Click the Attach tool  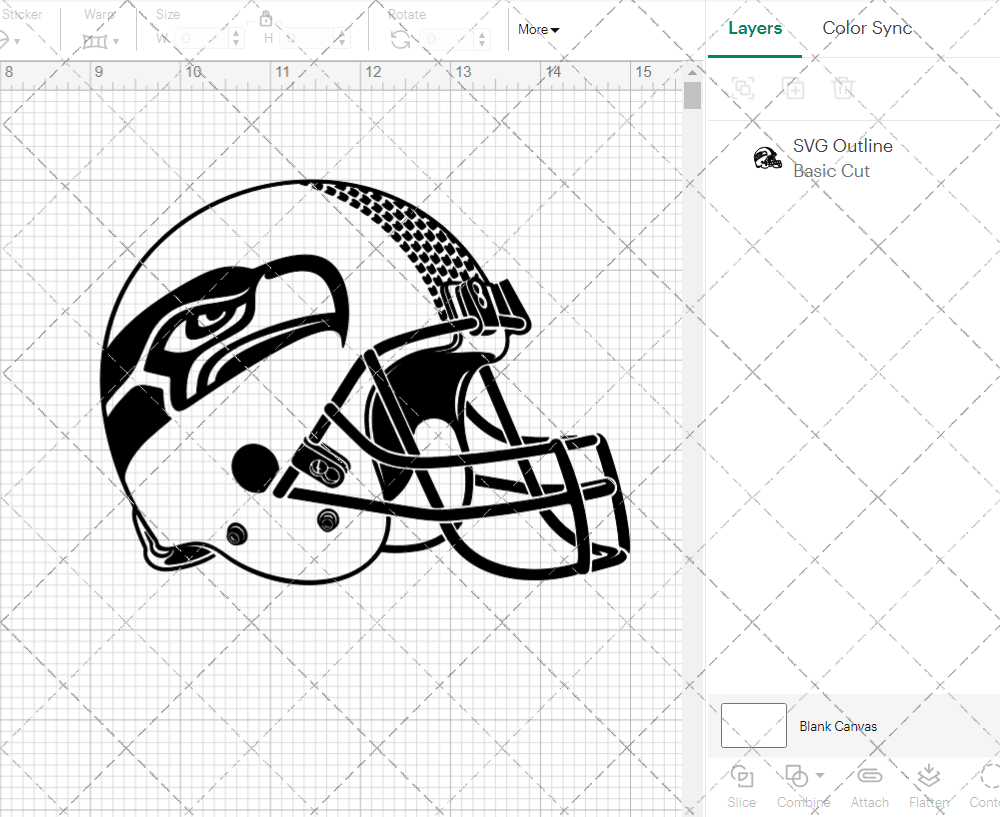pyautogui.click(x=869, y=786)
